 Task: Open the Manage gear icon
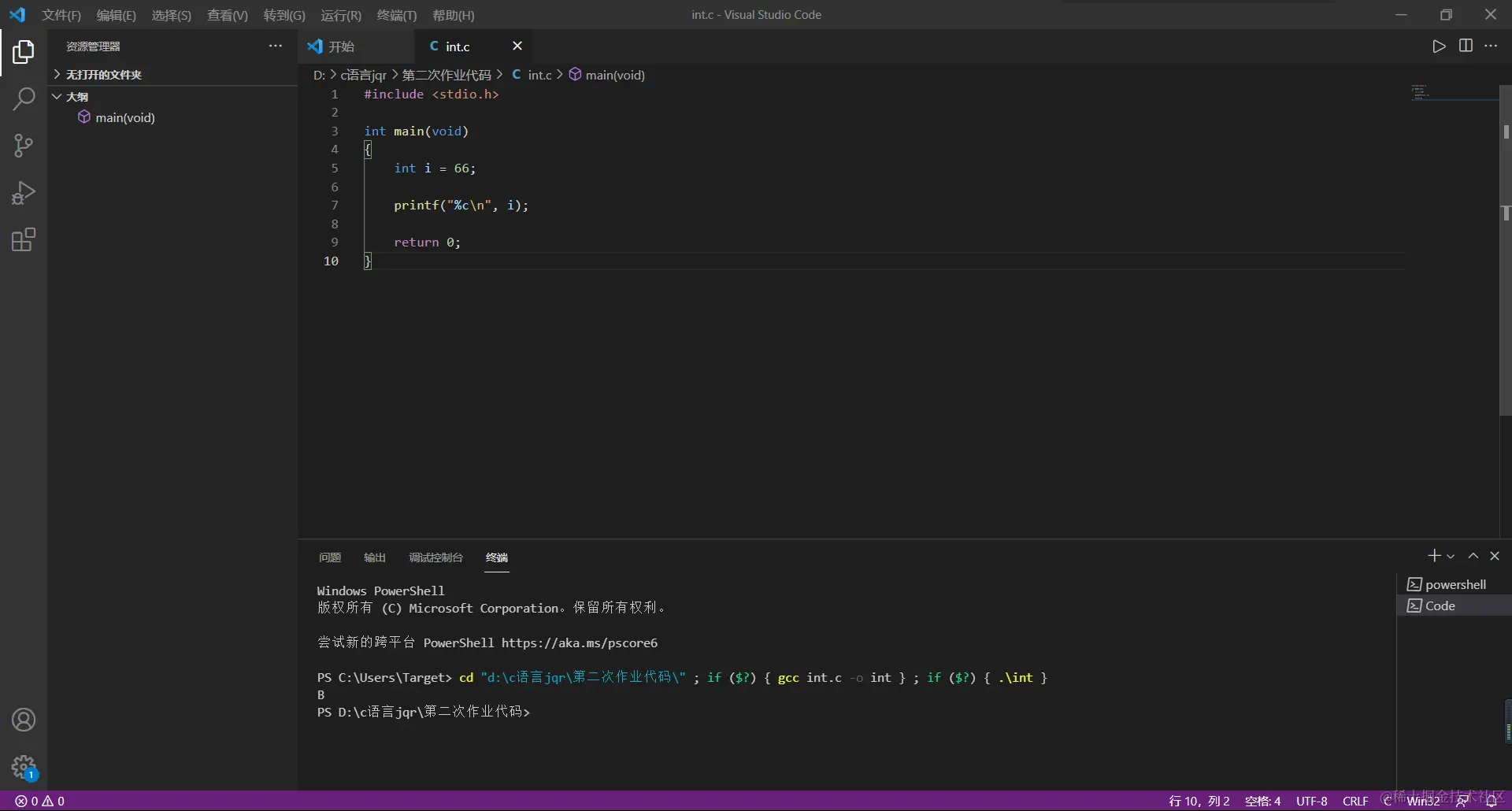coord(24,767)
